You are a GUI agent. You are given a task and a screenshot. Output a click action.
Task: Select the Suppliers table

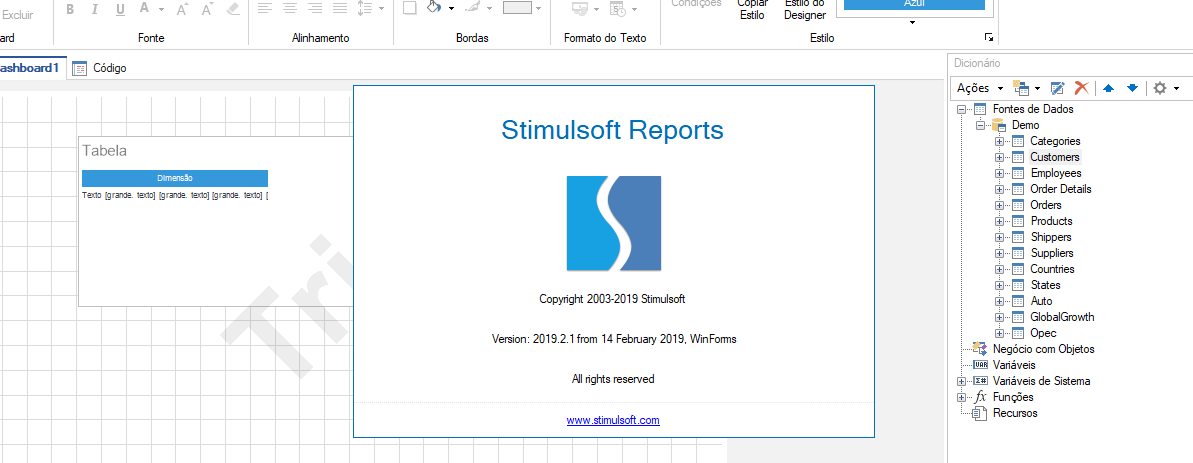point(1052,253)
